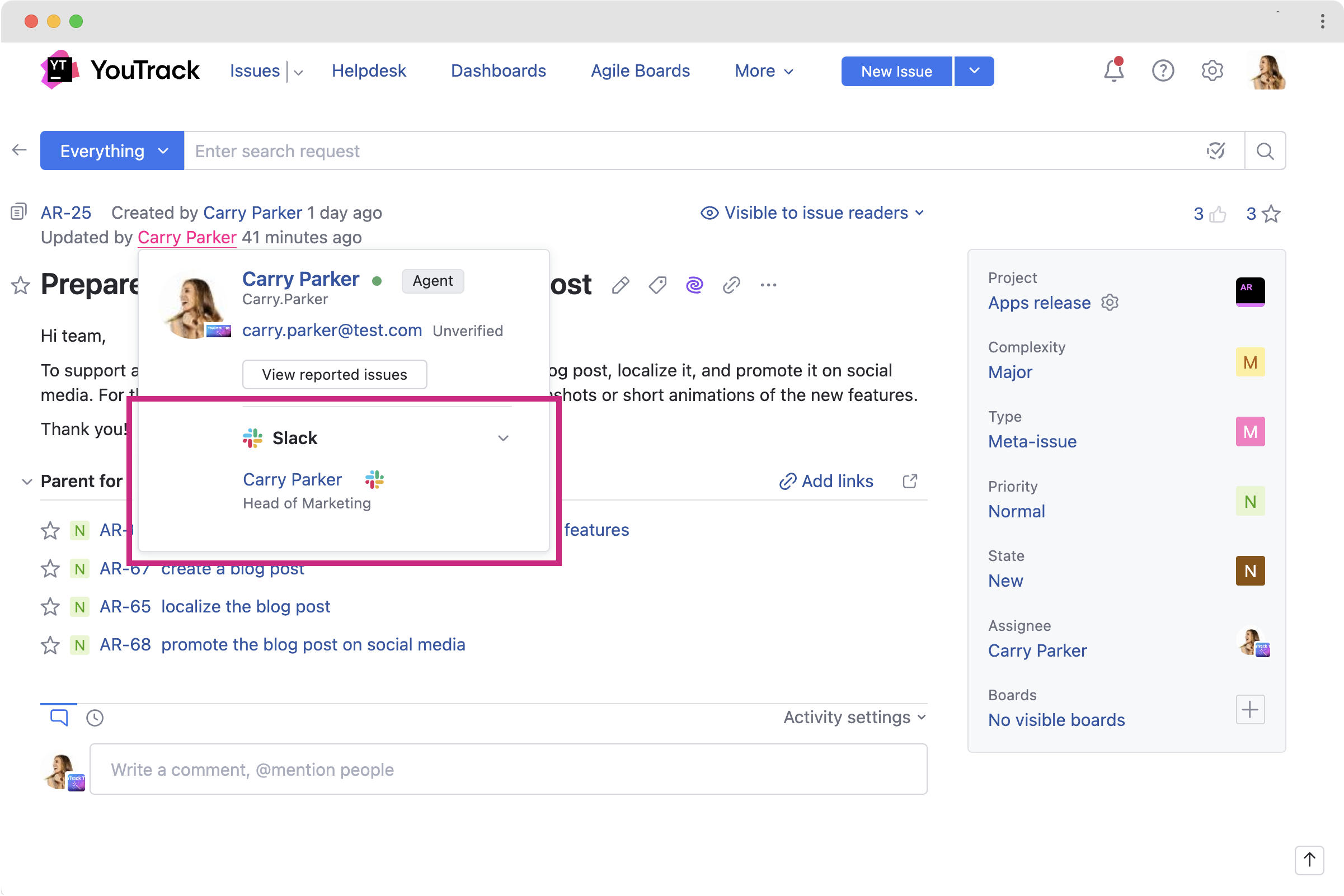Open the notifications bell

[1113, 71]
